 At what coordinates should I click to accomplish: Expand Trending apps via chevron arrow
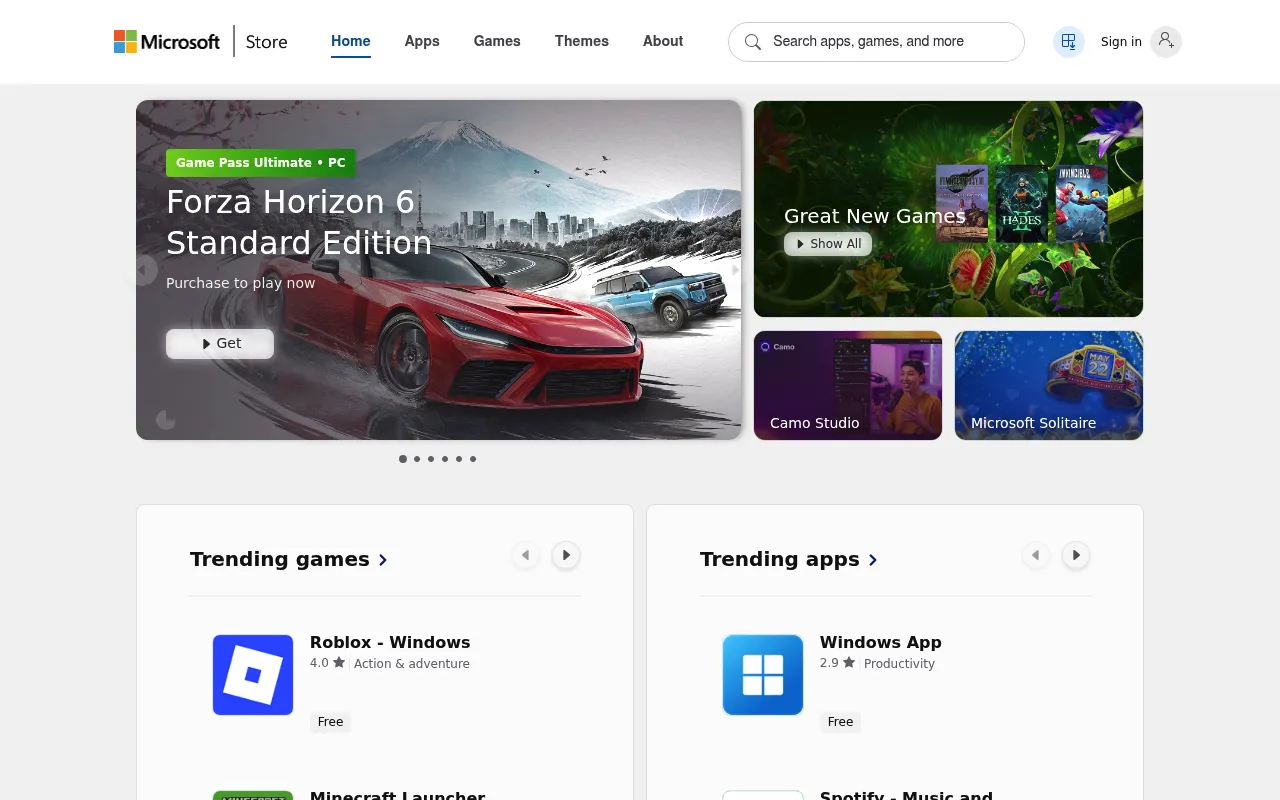coord(873,560)
